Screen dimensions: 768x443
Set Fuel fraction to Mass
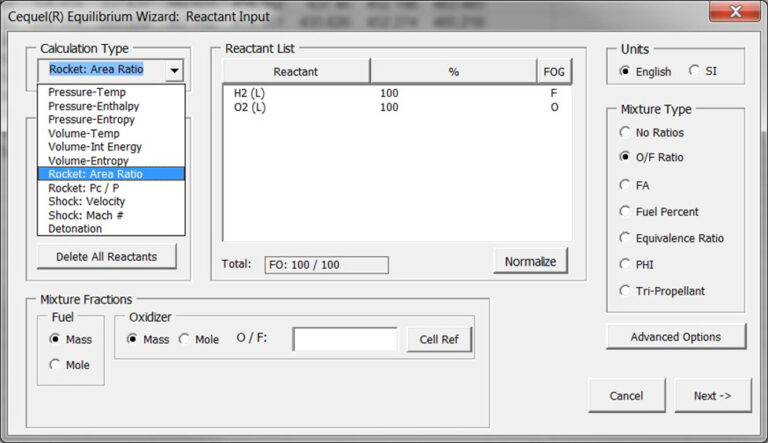[71, 339]
